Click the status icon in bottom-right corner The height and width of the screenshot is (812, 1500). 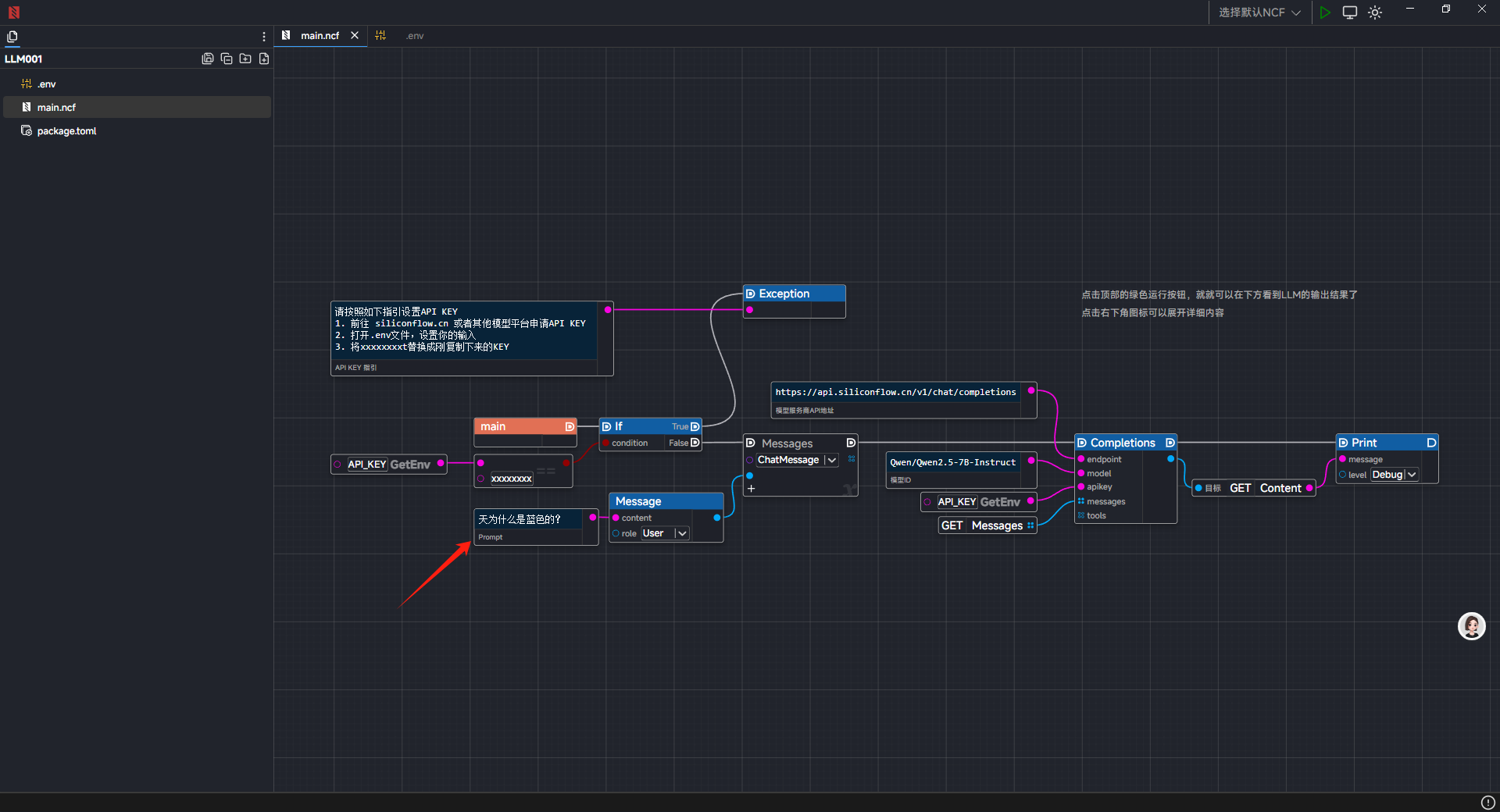click(1487, 803)
